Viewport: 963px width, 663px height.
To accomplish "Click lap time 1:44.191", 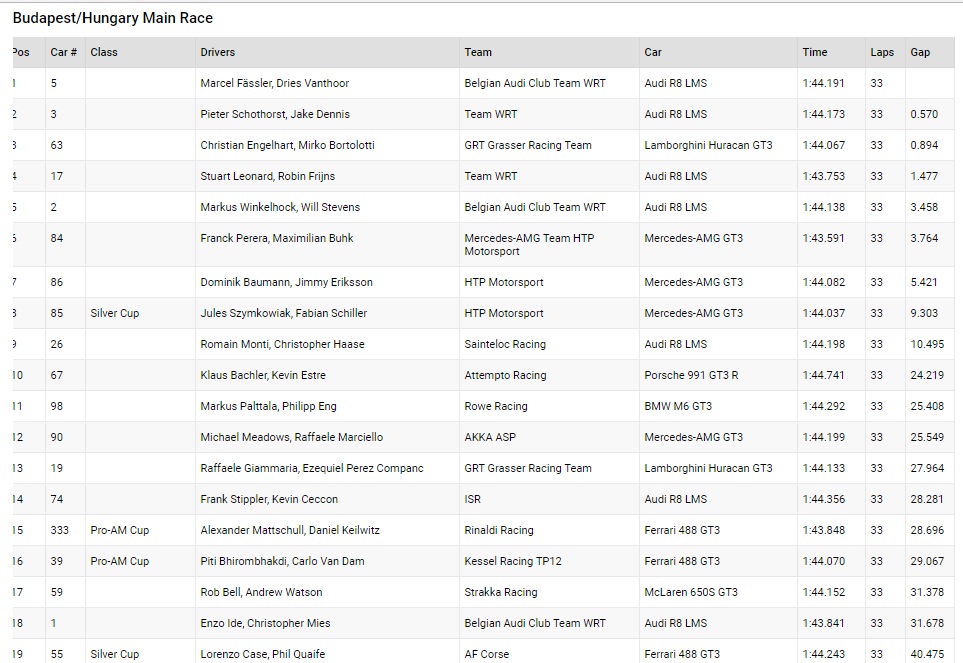I will click(824, 83).
